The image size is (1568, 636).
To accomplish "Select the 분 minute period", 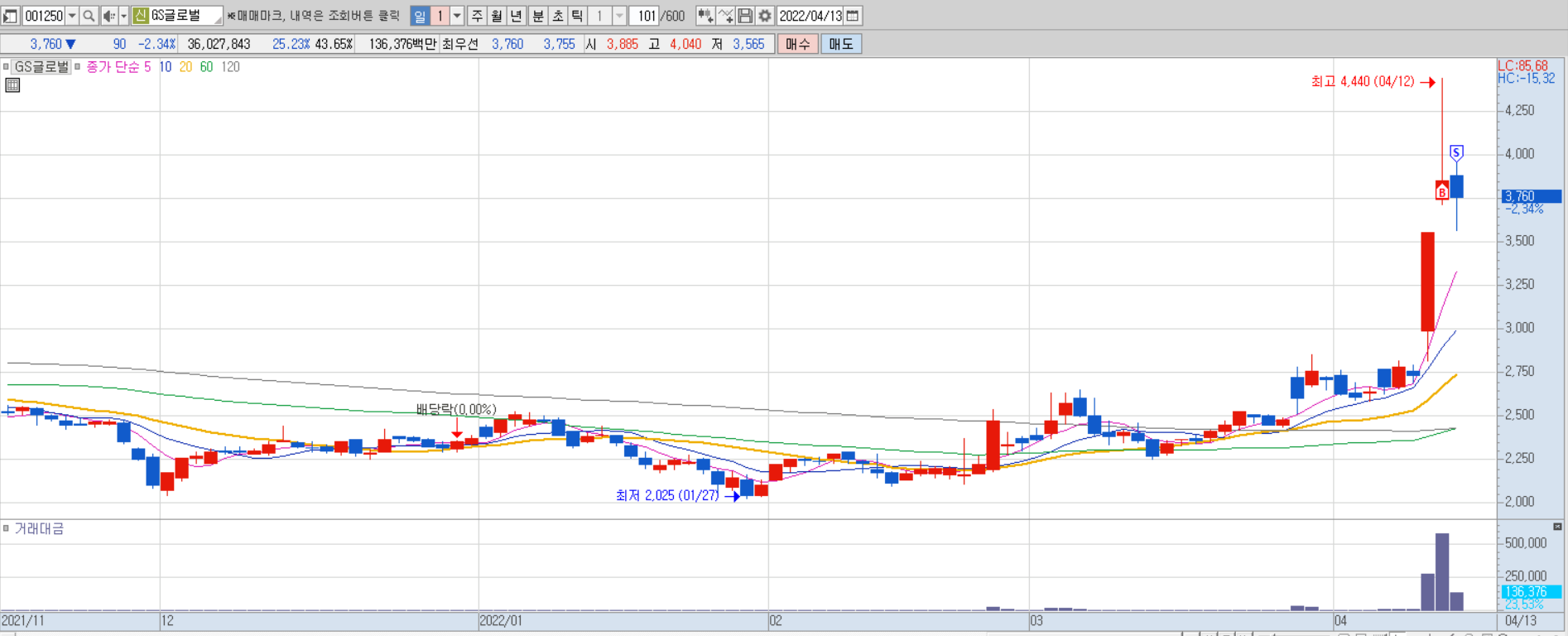I will click(538, 16).
